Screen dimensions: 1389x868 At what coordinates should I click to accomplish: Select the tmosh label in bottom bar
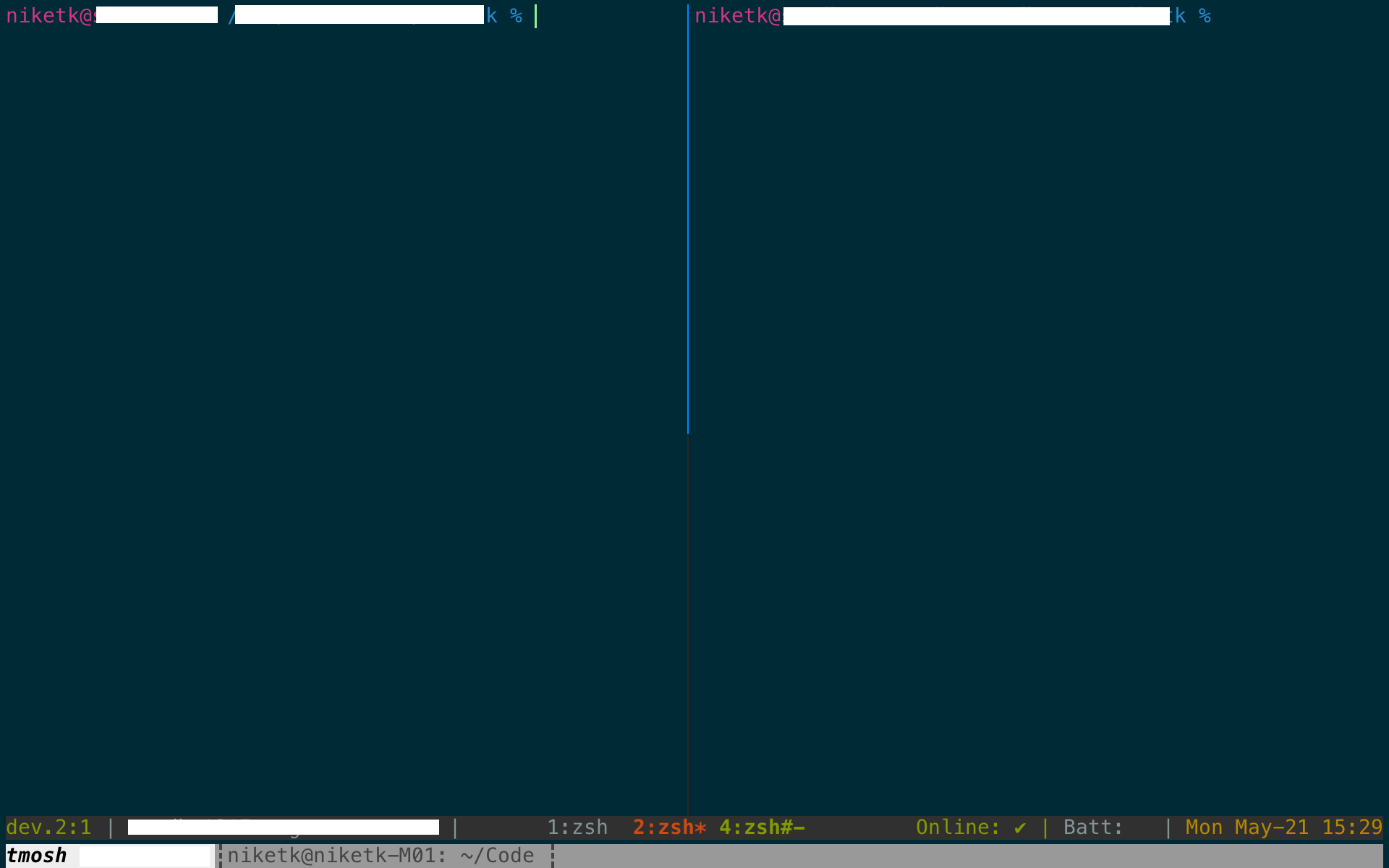click(x=38, y=855)
